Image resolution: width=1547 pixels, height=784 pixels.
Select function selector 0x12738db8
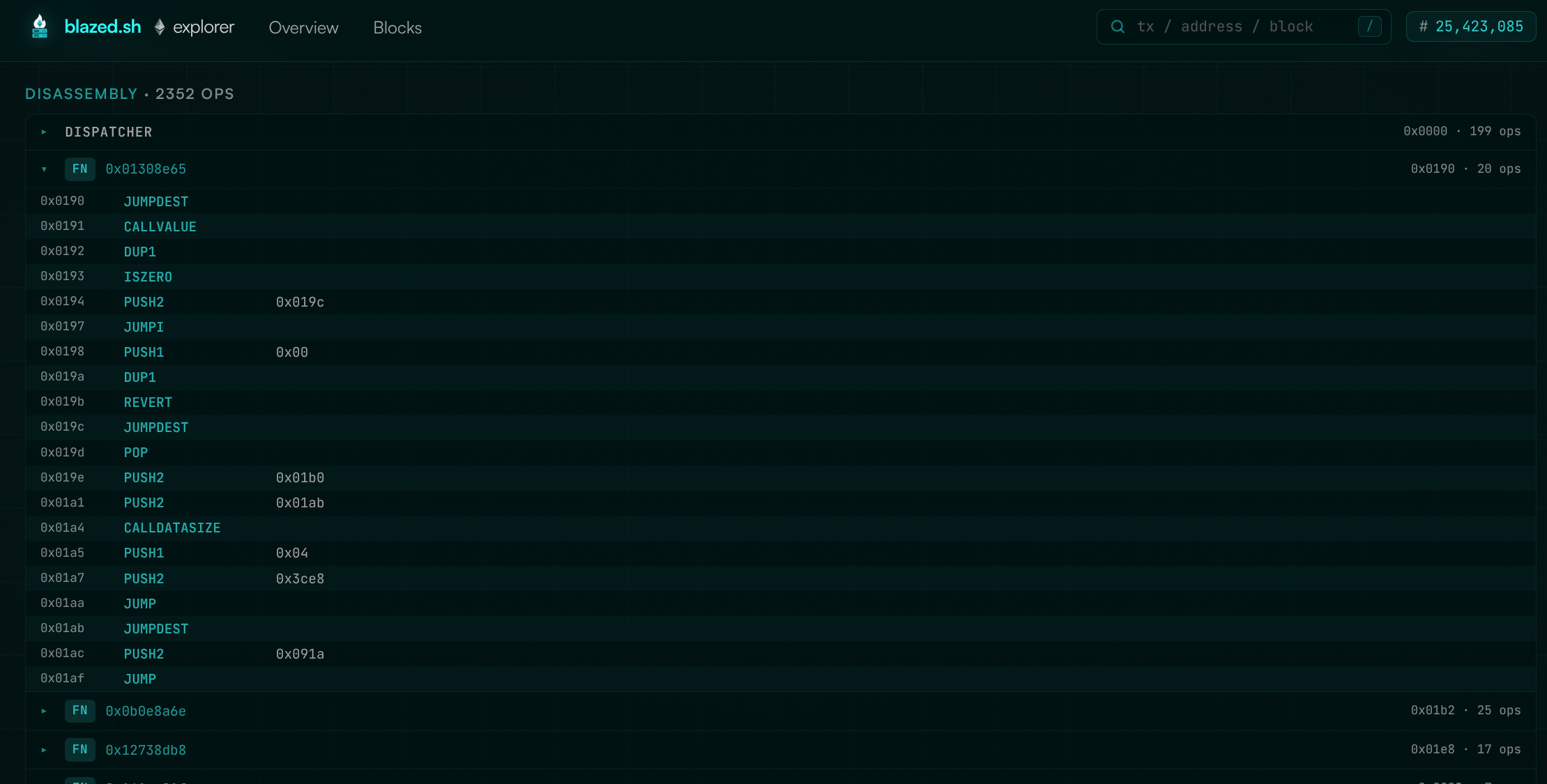146,750
